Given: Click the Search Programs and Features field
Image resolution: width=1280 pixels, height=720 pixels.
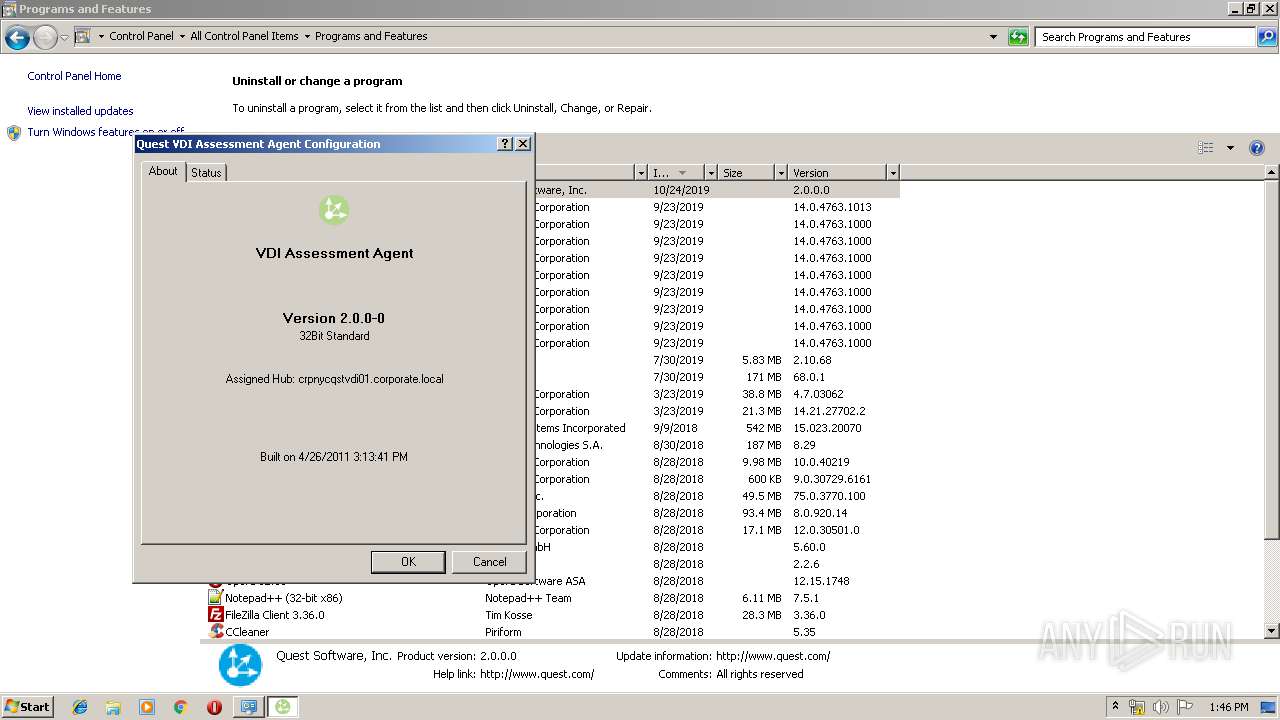Looking at the screenshot, I should (x=1146, y=37).
